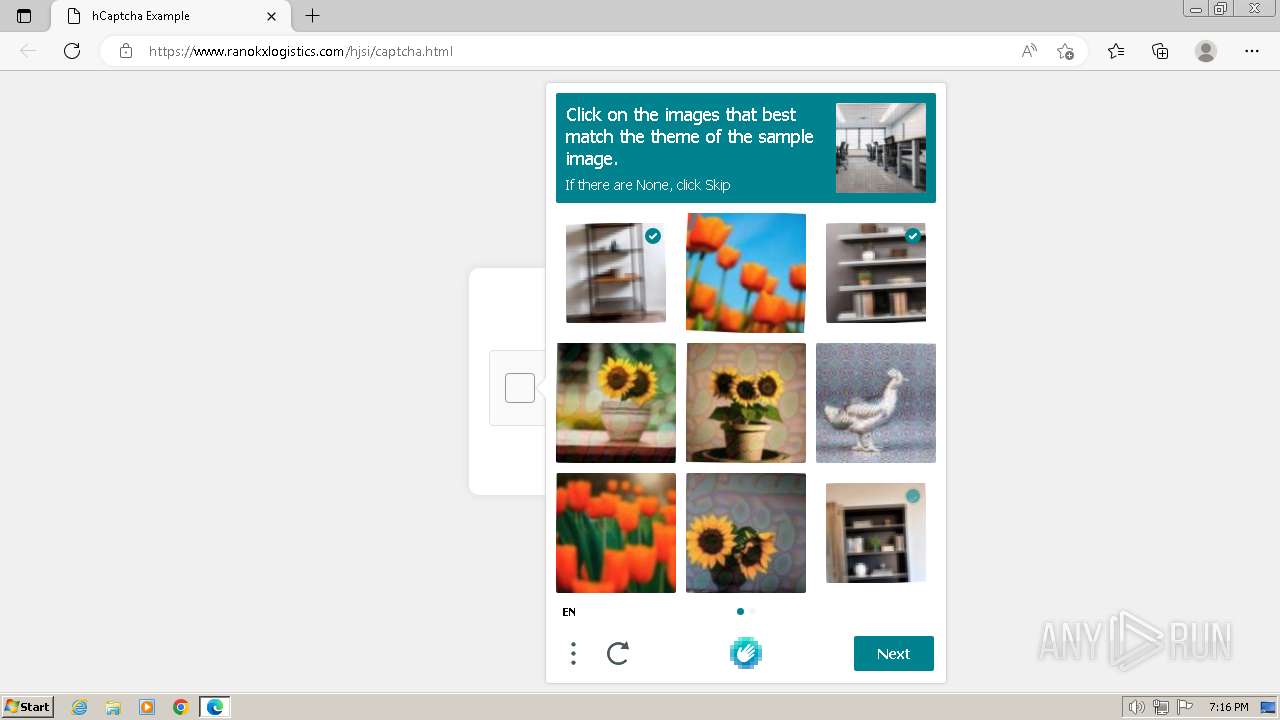Image resolution: width=1280 pixels, height=720 pixels.
Task: Deselect the metal rack shelf image
Action: [616, 273]
